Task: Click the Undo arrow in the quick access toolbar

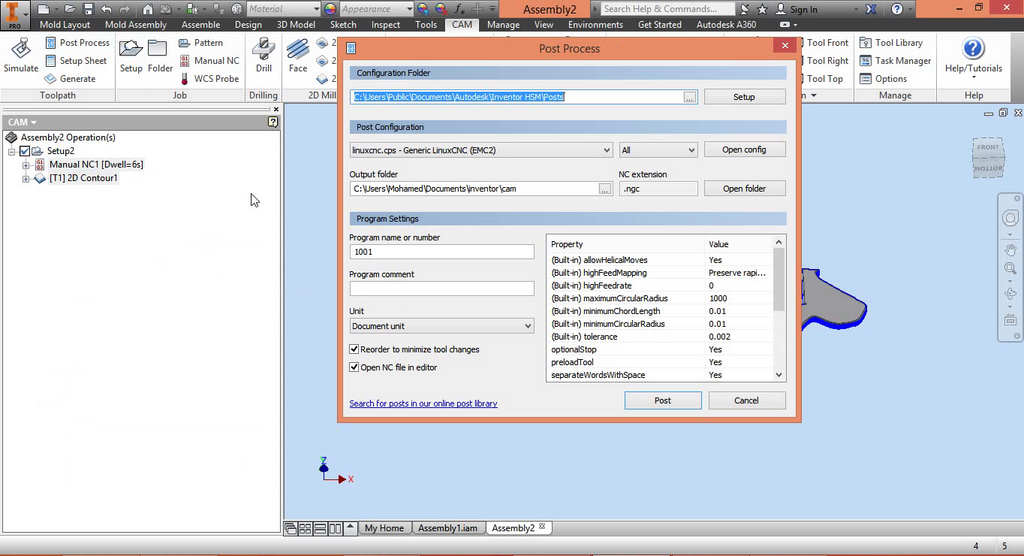Action: coord(106,9)
